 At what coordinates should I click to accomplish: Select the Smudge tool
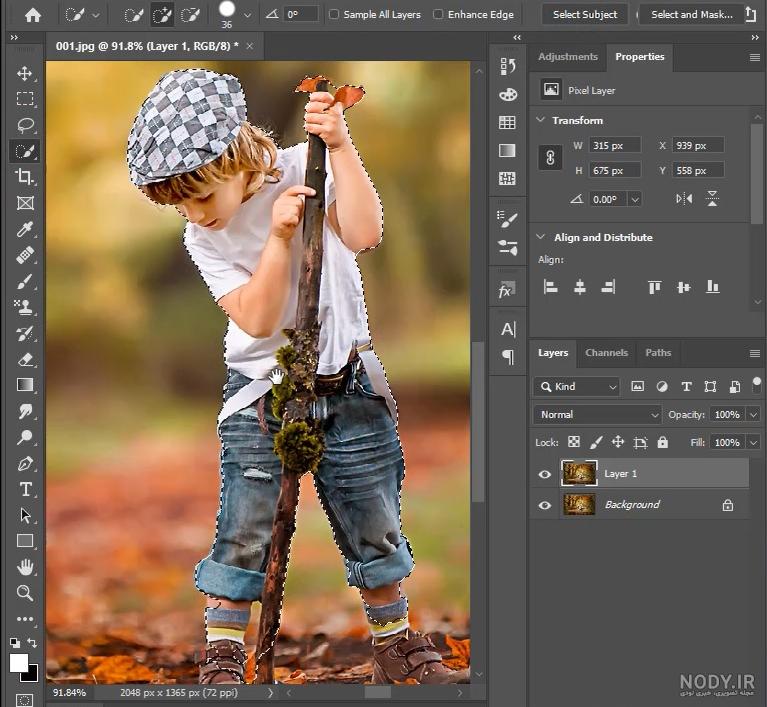pos(25,411)
